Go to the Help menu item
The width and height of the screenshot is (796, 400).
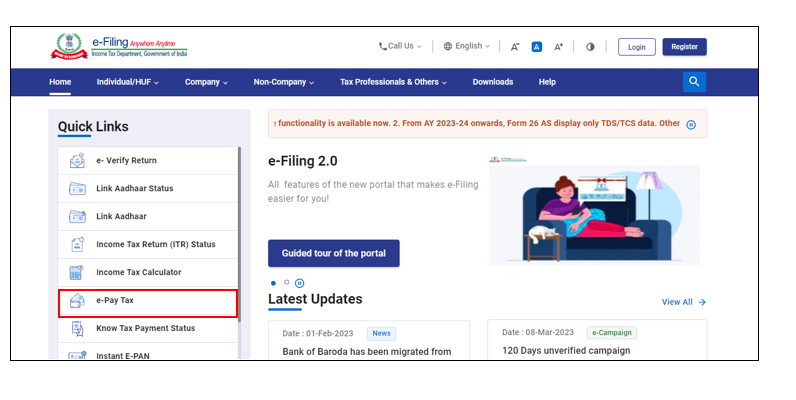click(x=547, y=82)
